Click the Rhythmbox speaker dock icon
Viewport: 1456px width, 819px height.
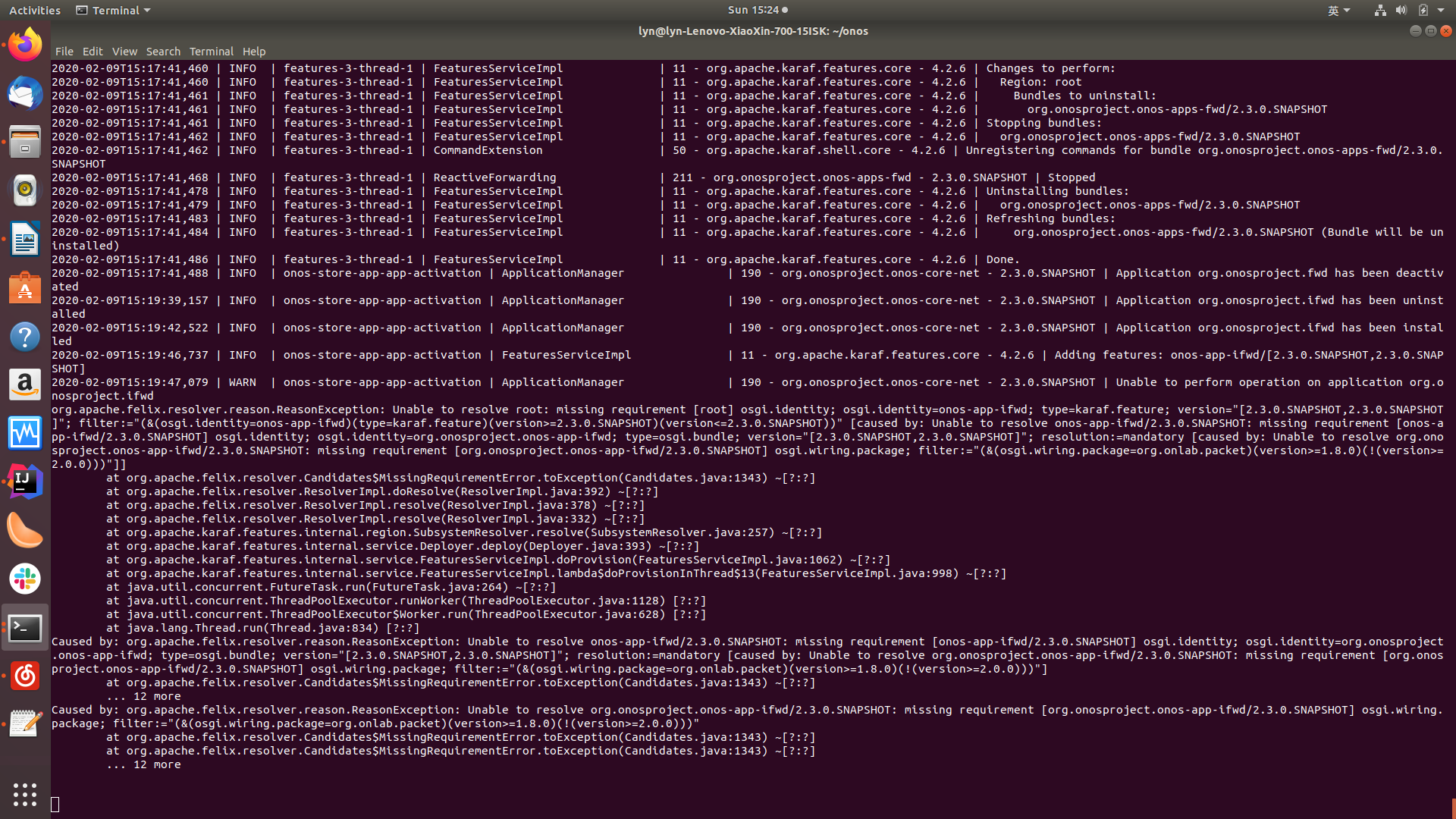point(25,190)
